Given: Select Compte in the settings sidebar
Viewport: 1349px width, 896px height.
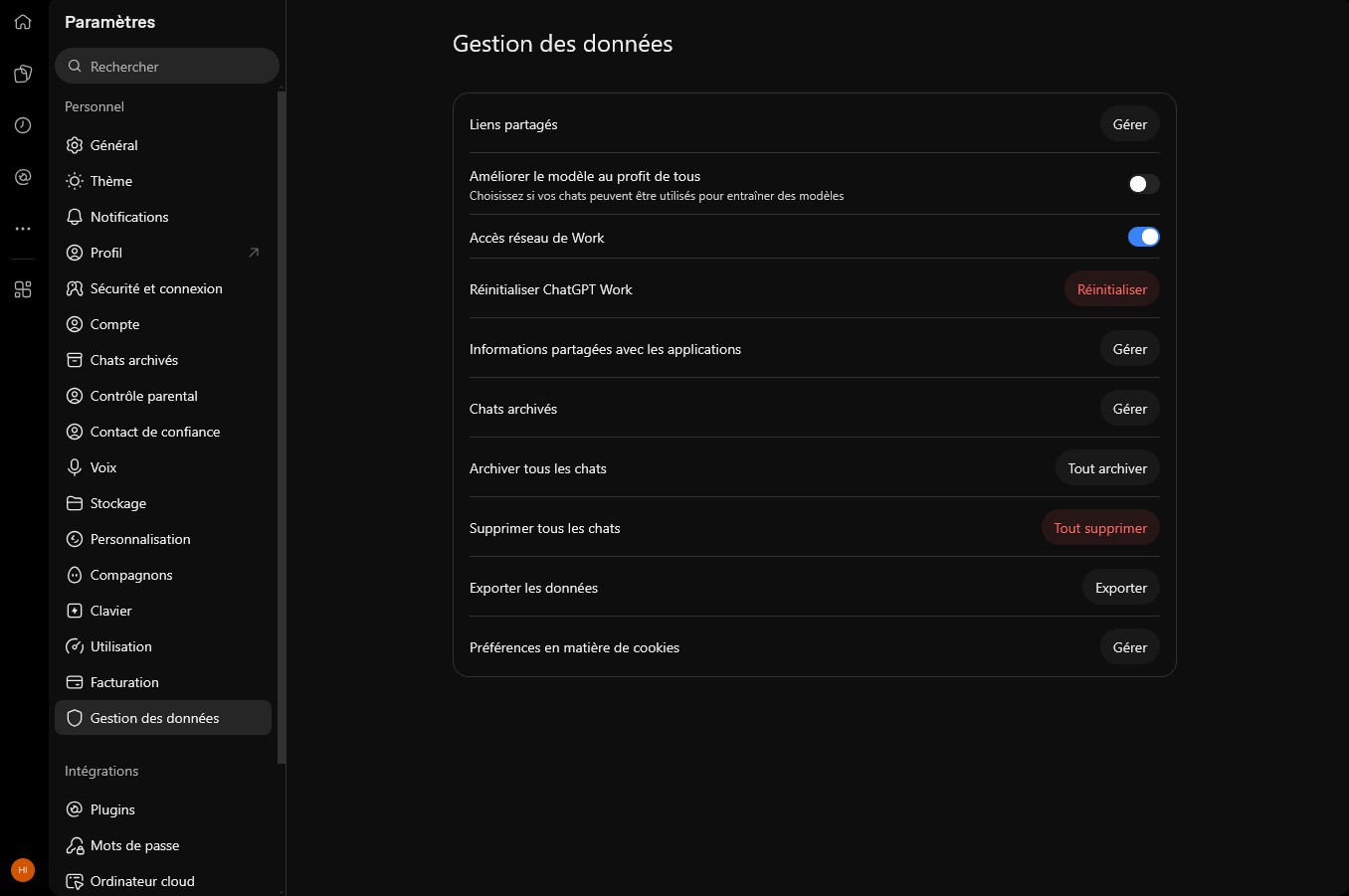Looking at the screenshot, I should tap(163, 324).
